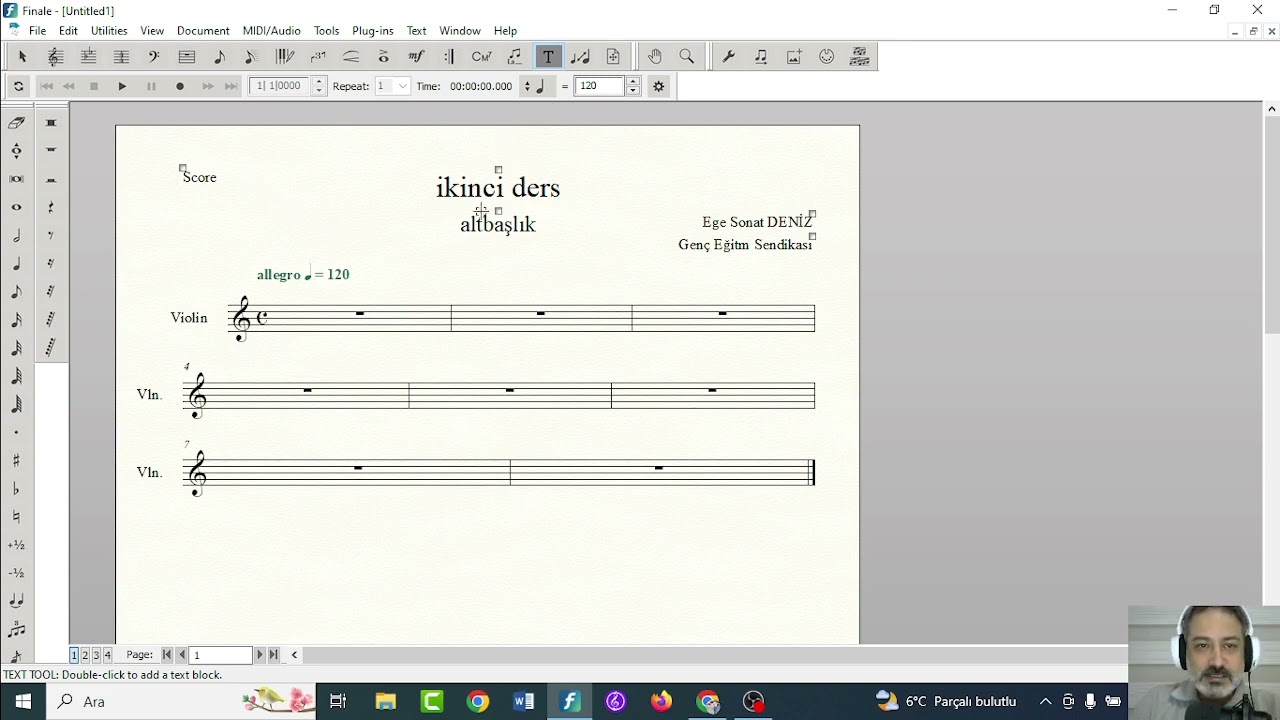Select the Repeat tool
The width and height of the screenshot is (1280, 720).
[449, 57]
